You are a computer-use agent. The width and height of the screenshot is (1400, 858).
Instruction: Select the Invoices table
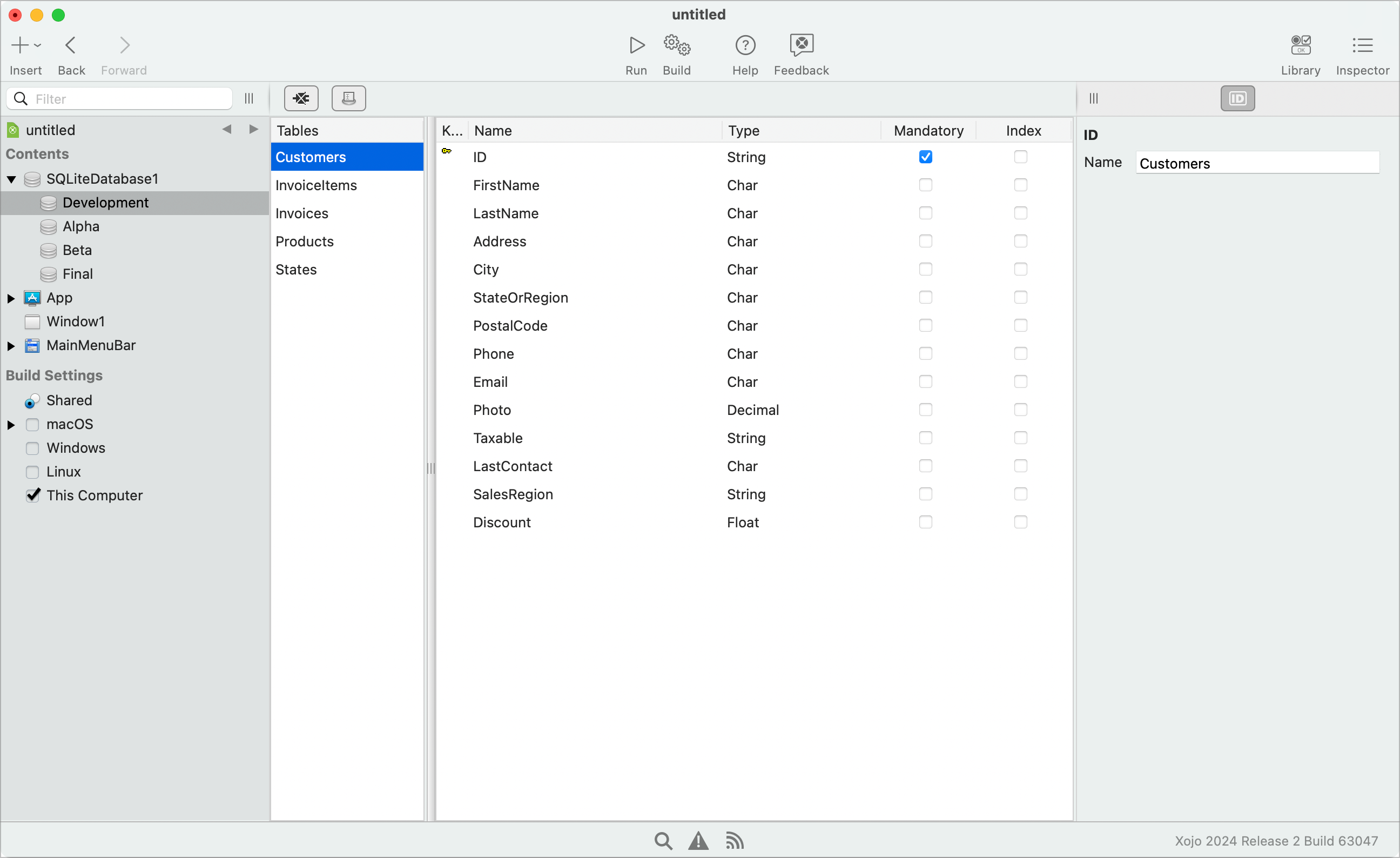pos(302,213)
